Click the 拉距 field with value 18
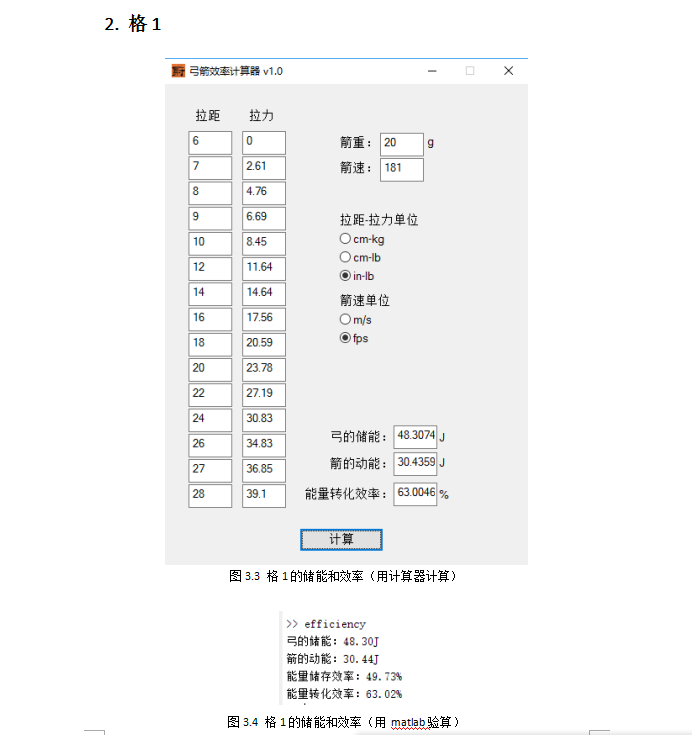This screenshot has height=735, width=692. 210,345
